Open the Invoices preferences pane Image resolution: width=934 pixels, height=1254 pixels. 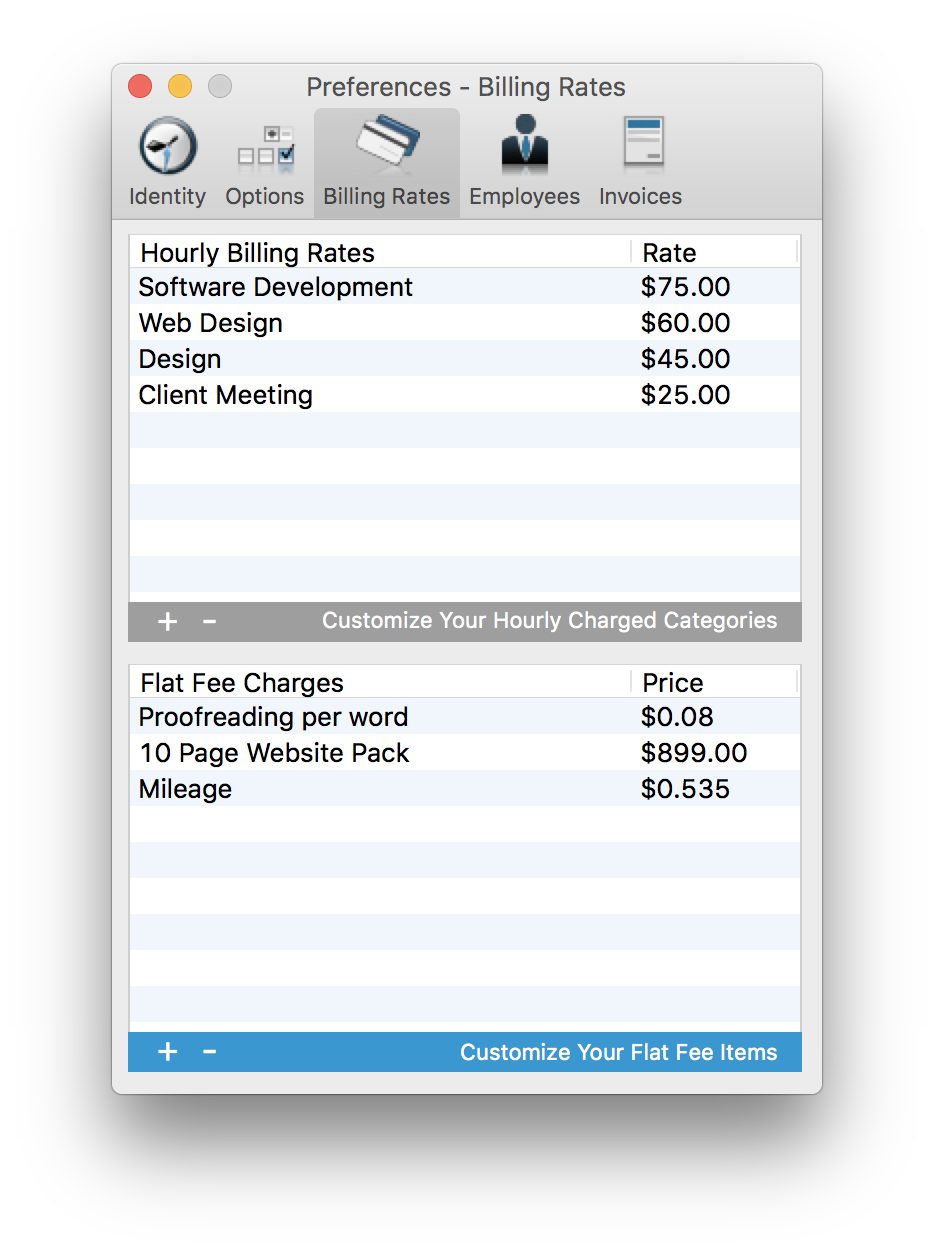640,160
